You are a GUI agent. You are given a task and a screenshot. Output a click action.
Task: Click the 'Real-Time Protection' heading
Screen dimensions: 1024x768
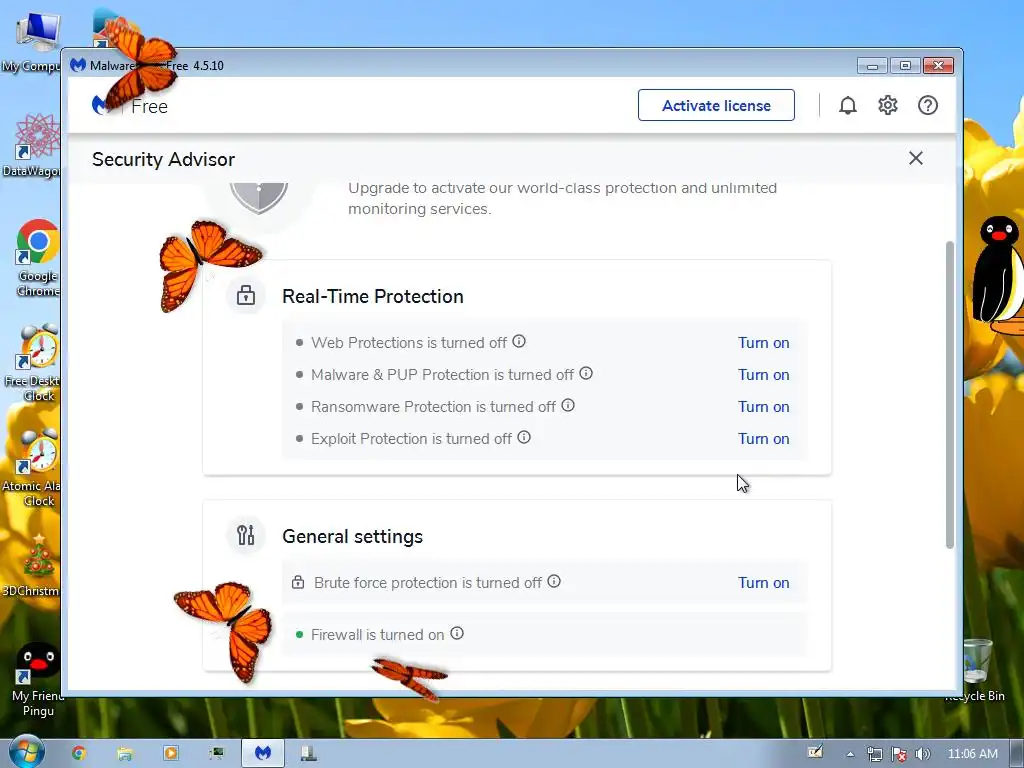[373, 296]
